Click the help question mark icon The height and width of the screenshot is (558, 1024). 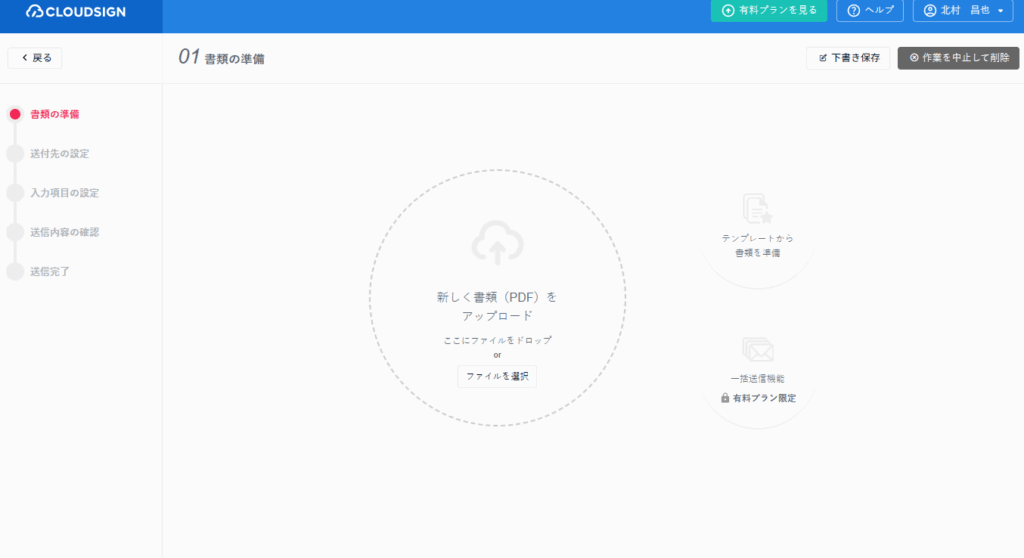[854, 10]
